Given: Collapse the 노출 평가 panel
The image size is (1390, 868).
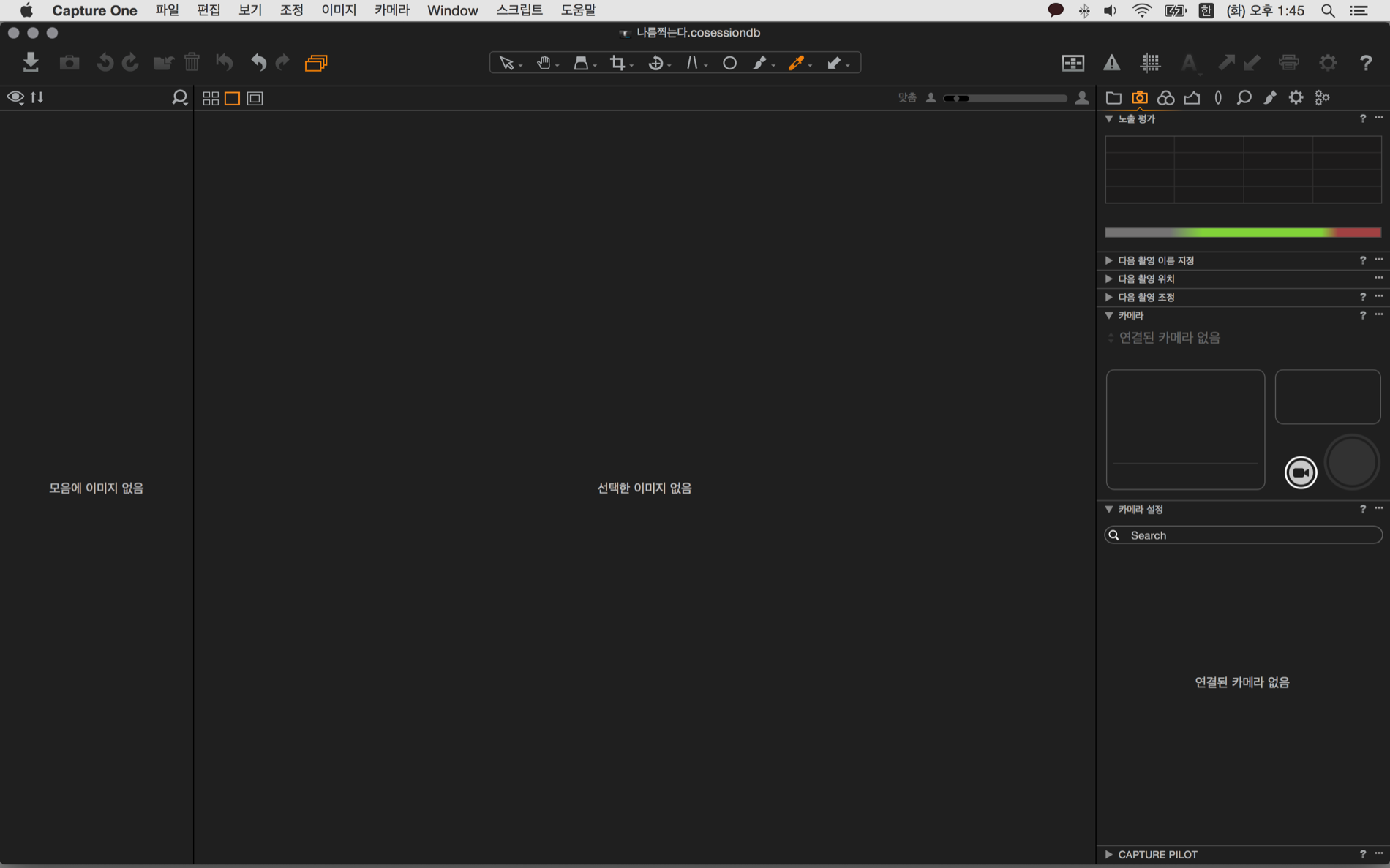Looking at the screenshot, I should tap(1109, 118).
